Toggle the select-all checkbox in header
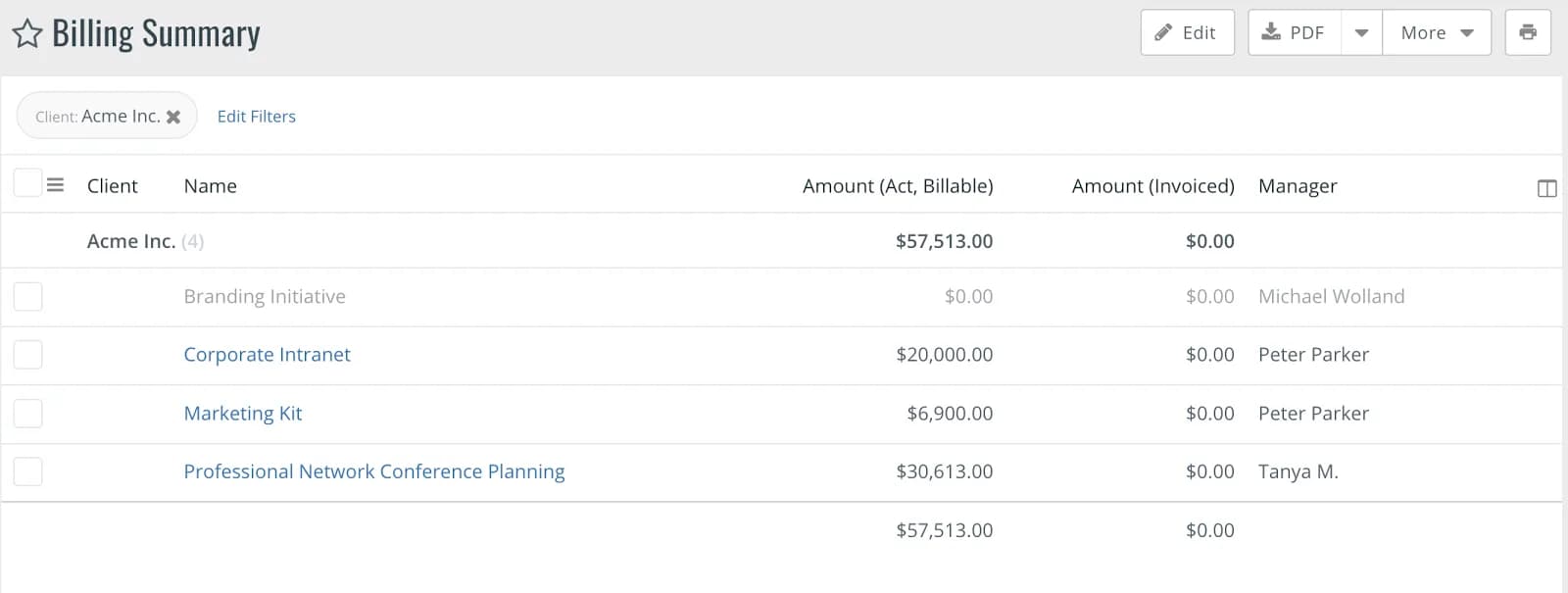The width and height of the screenshot is (1568, 593). click(x=27, y=182)
